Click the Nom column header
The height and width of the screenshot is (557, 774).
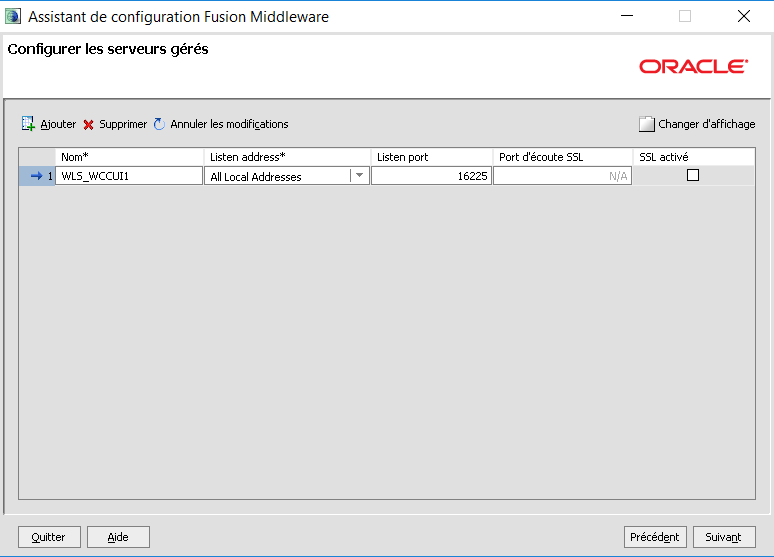point(130,157)
